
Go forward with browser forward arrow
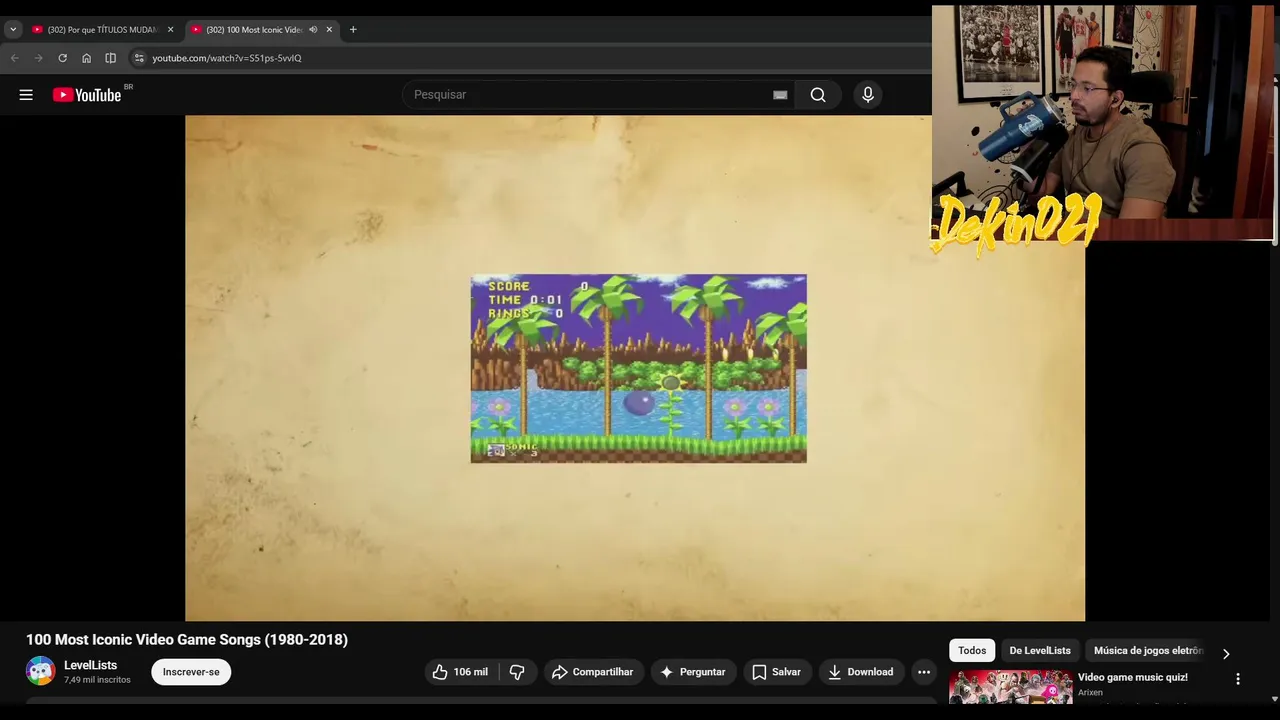pyautogui.click(x=38, y=58)
